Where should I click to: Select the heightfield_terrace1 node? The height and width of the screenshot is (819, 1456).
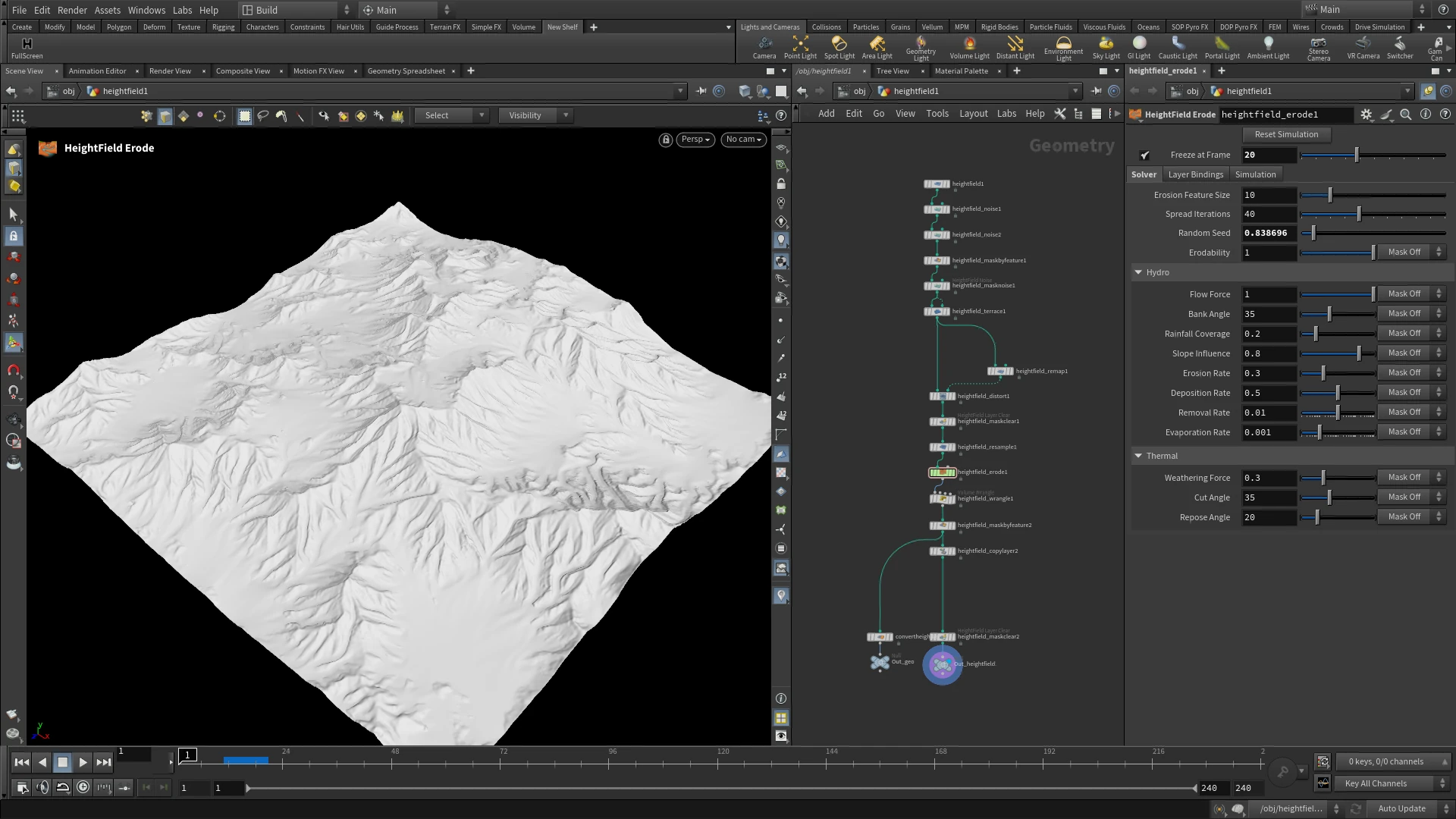pyautogui.click(x=937, y=312)
